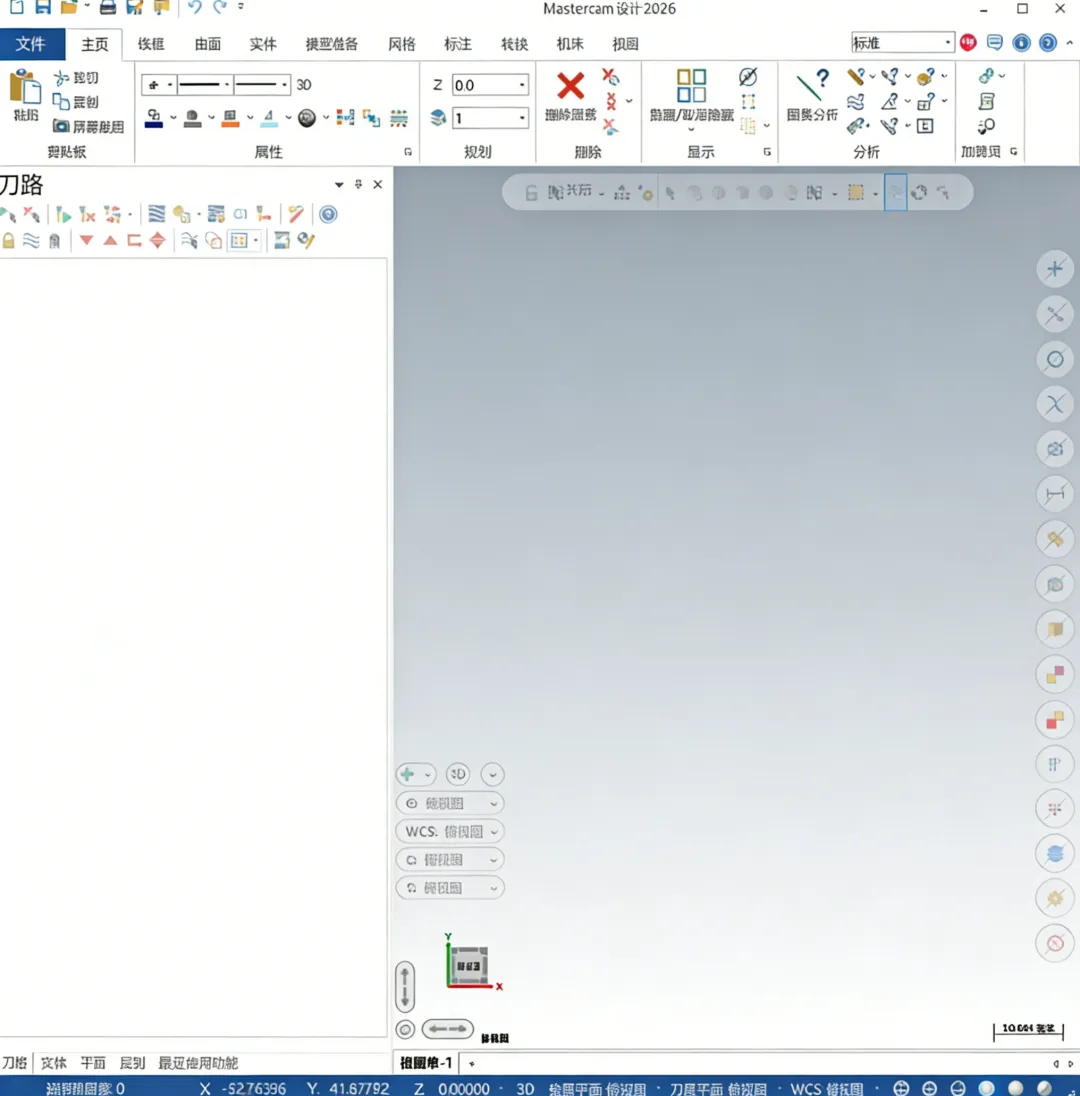Toggle the lock icon in toolpaths toolbar

tap(8, 240)
